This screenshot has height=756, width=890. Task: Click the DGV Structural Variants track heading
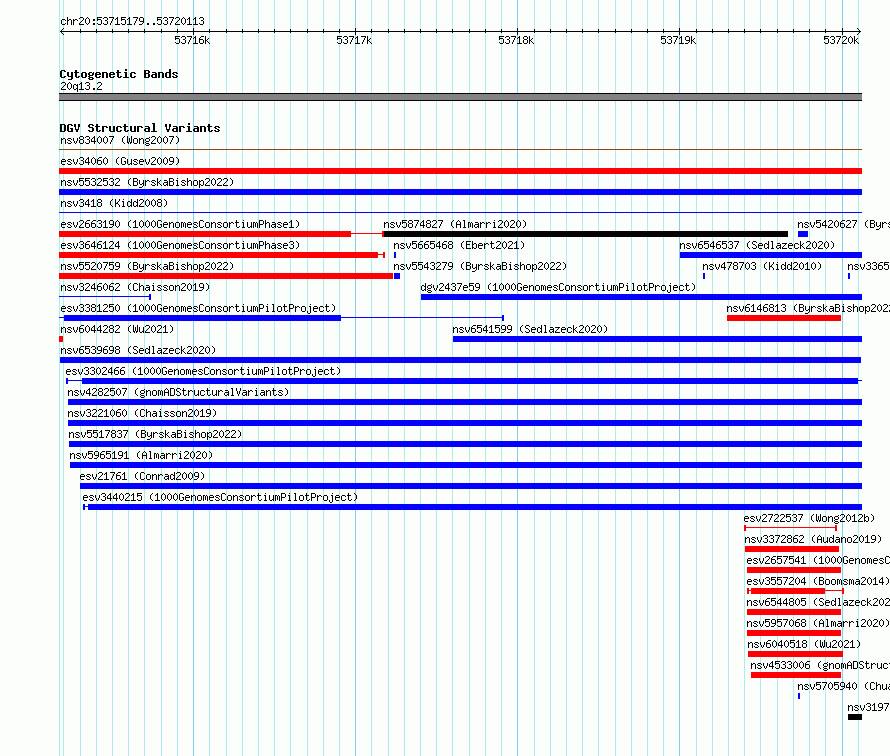tap(140, 128)
